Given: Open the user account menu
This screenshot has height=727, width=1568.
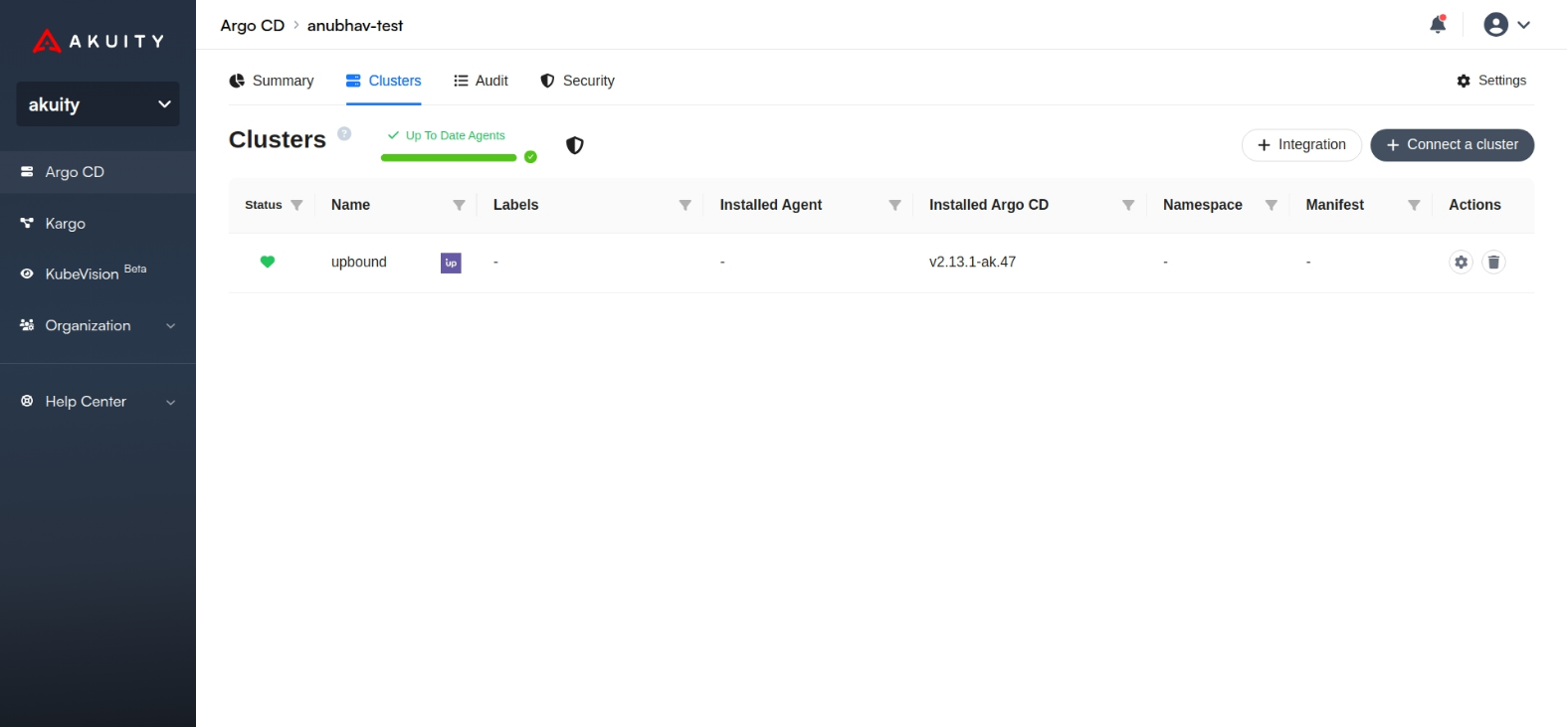Looking at the screenshot, I should coord(1507,25).
